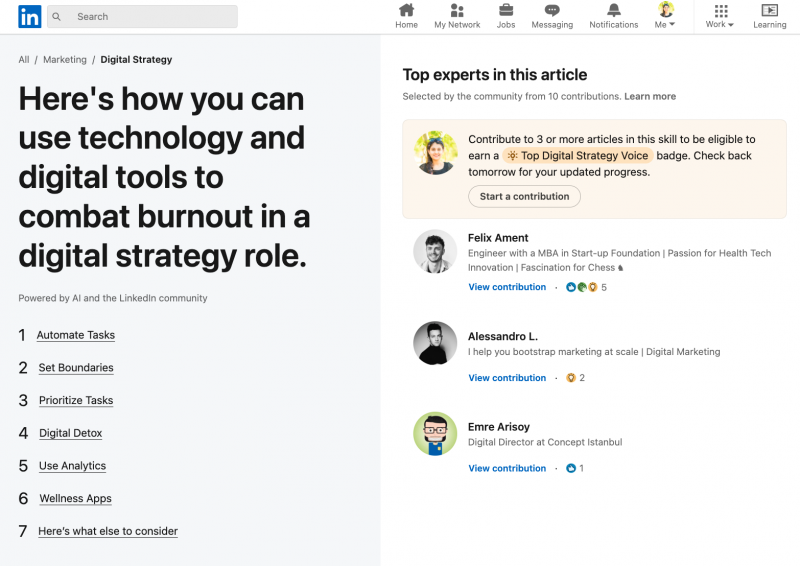The image size is (800, 566).
Task: Open the Digital Strategy breadcrumb
Action: point(136,60)
